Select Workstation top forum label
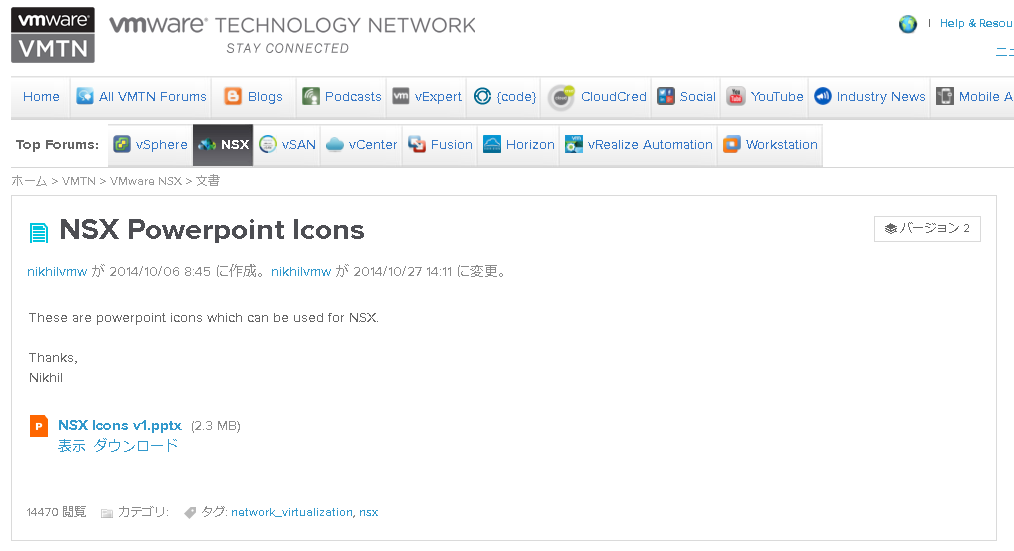The image size is (1014, 551). click(x=781, y=144)
